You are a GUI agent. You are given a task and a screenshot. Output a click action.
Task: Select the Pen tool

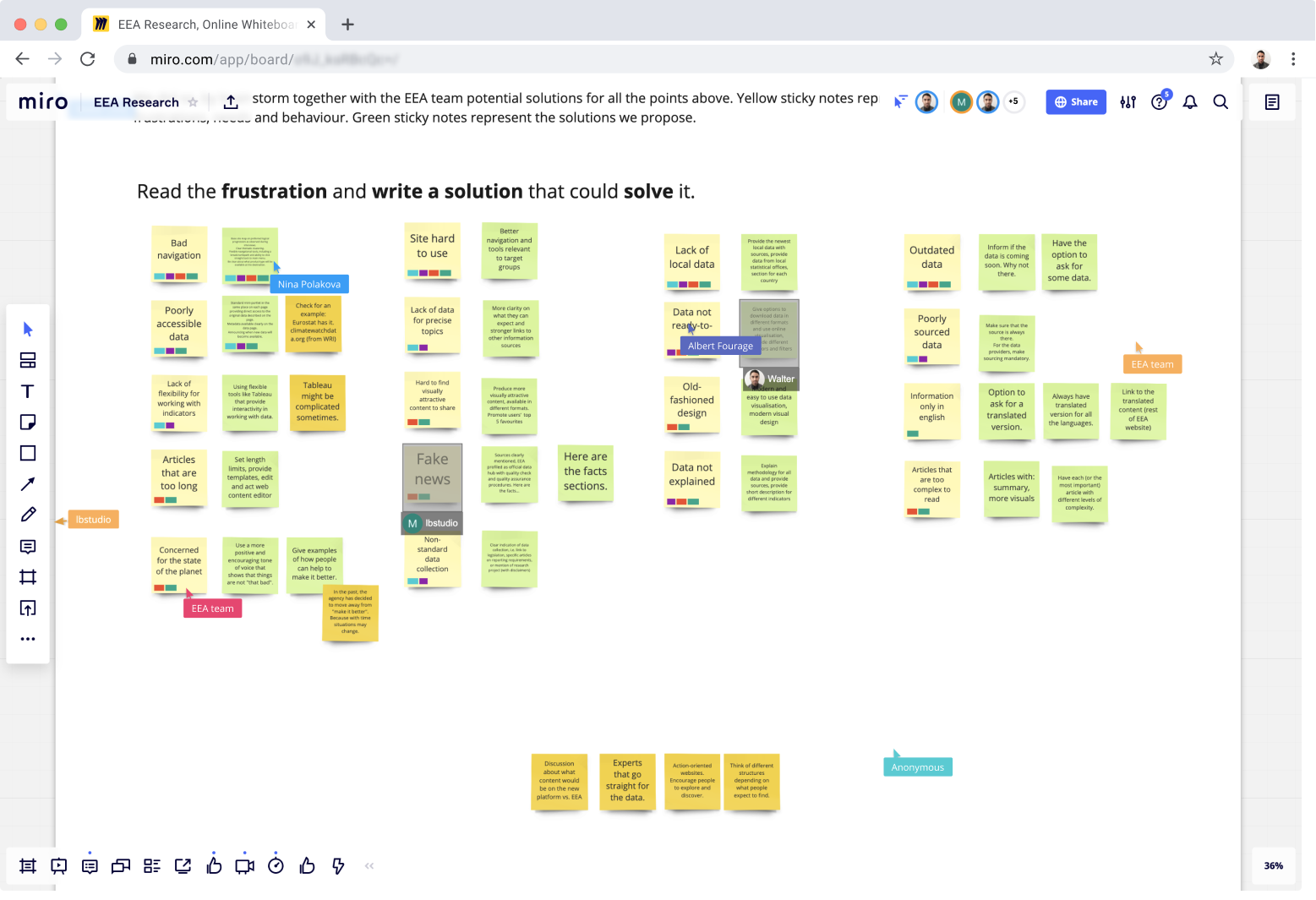[28, 514]
